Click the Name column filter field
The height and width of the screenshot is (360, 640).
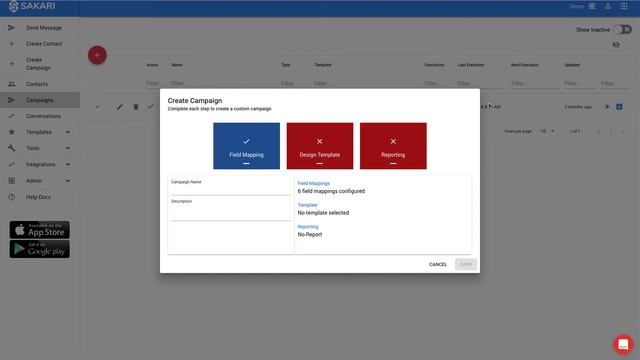tap(222, 83)
